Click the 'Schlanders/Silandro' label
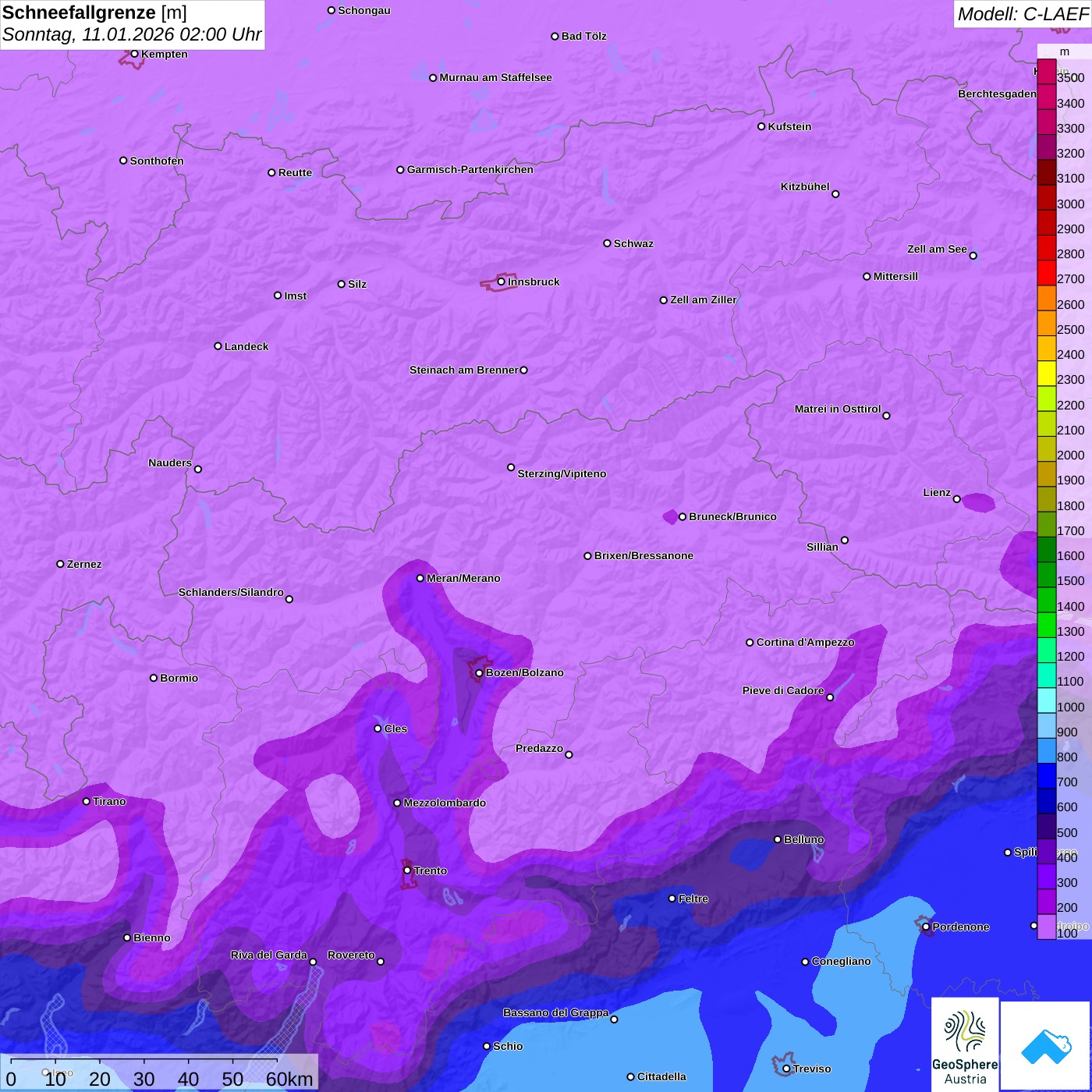 [231, 592]
